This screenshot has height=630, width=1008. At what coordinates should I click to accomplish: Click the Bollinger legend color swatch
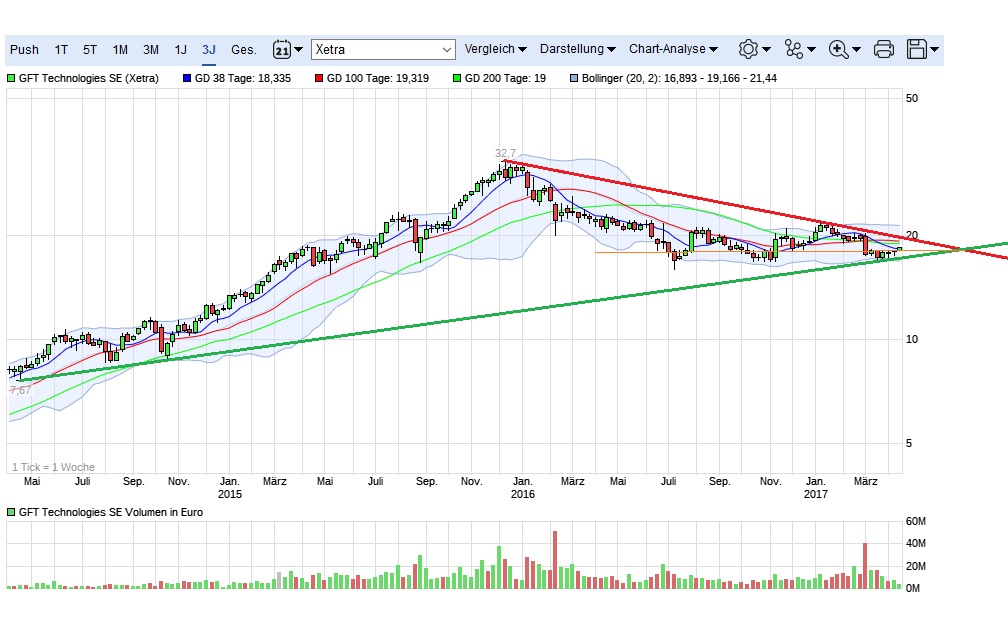pyautogui.click(x=574, y=78)
